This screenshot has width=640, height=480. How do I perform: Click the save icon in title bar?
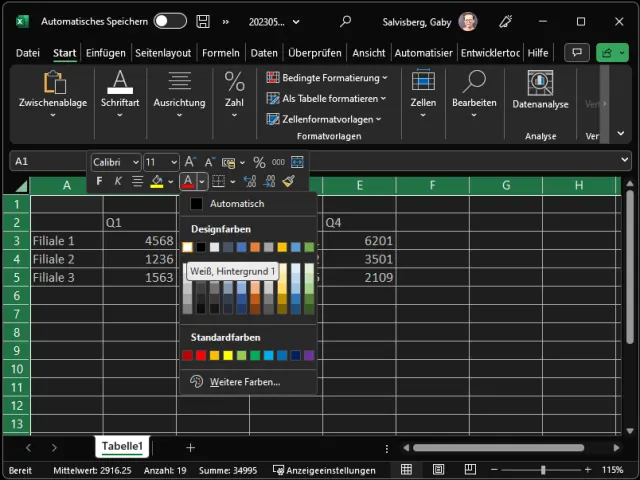[x=203, y=21]
